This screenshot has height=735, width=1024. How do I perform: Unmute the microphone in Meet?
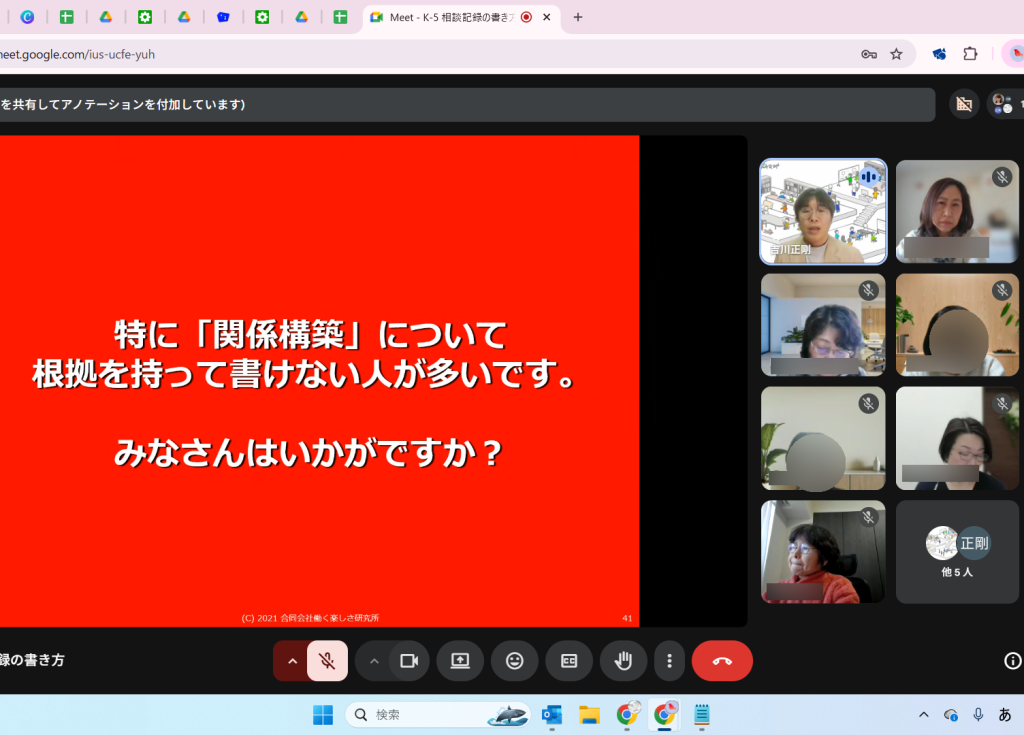pos(327,661)
